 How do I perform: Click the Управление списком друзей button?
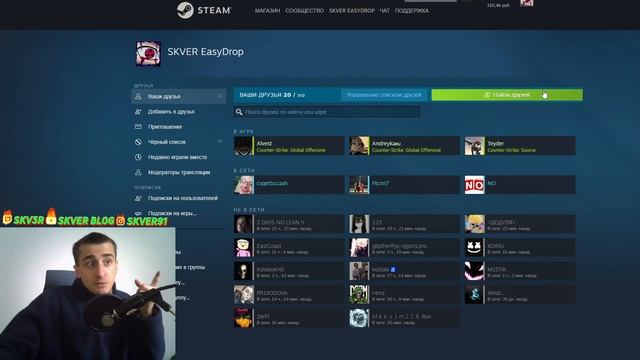coord(384,95)
